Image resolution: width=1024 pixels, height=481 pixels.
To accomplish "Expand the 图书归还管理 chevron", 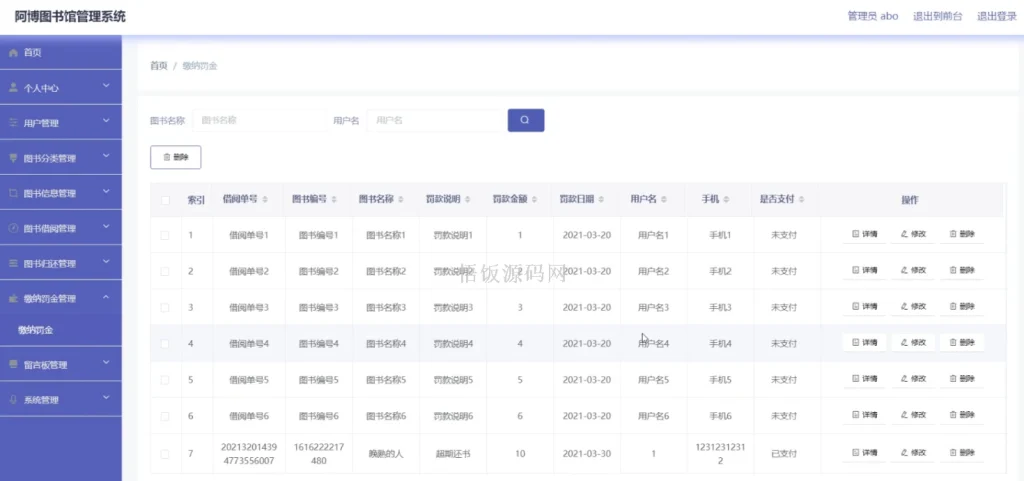I will pyautogui.click(x=106, y=262).
